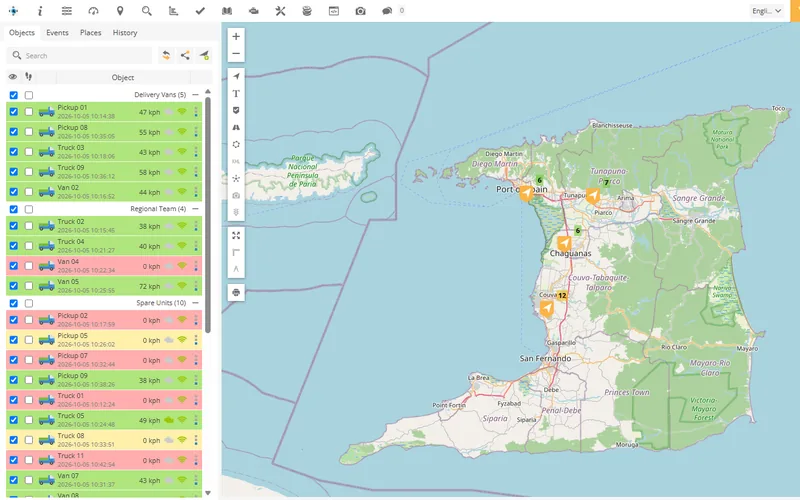
Task: Uncheck Delivery Vans group visibility checkbox
Action: coord(14,95)
